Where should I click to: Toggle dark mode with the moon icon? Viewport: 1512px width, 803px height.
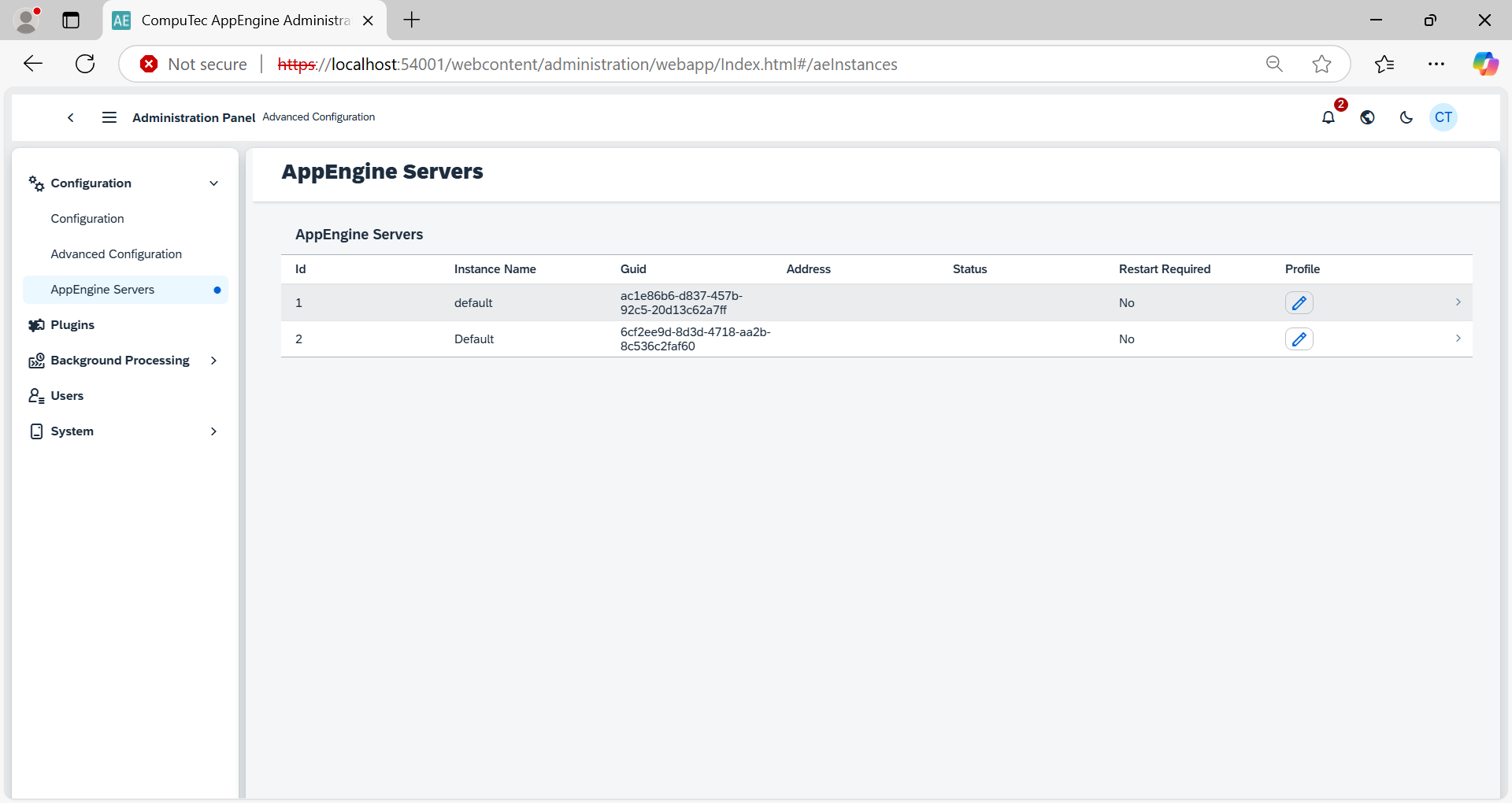tap(1406, 117)
